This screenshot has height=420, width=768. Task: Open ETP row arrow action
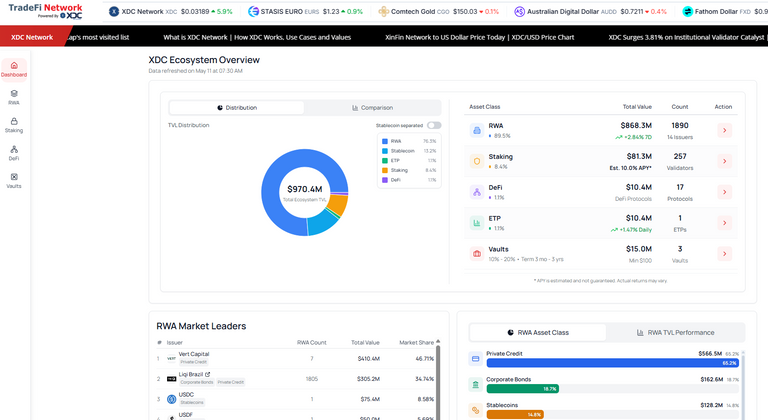coord(724,223)
